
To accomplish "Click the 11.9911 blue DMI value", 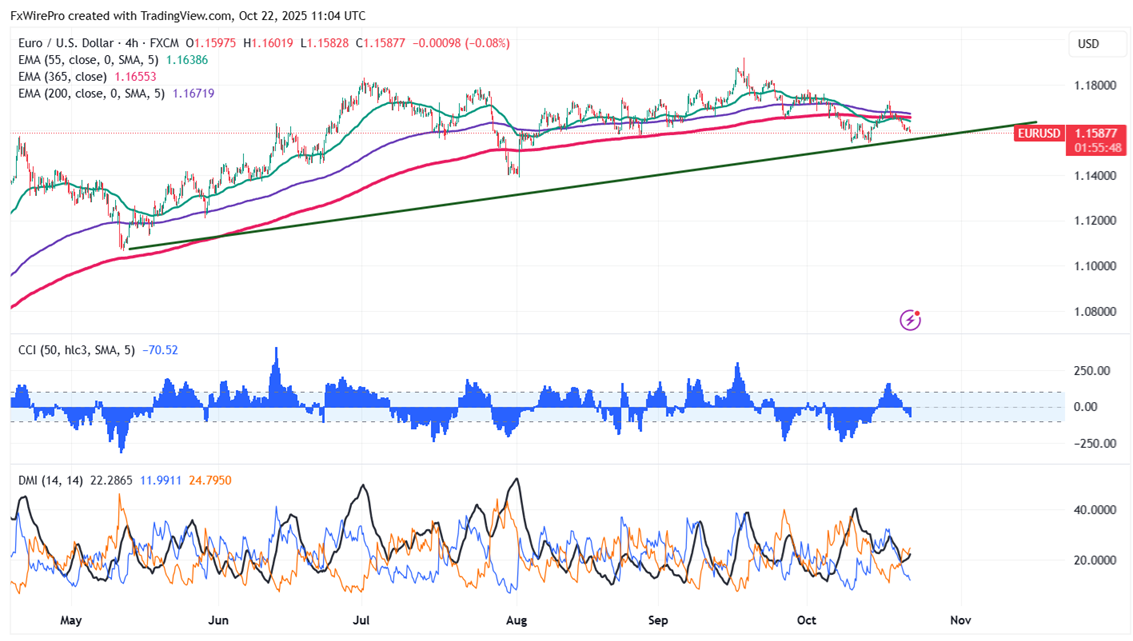I will tap(160, 480).
